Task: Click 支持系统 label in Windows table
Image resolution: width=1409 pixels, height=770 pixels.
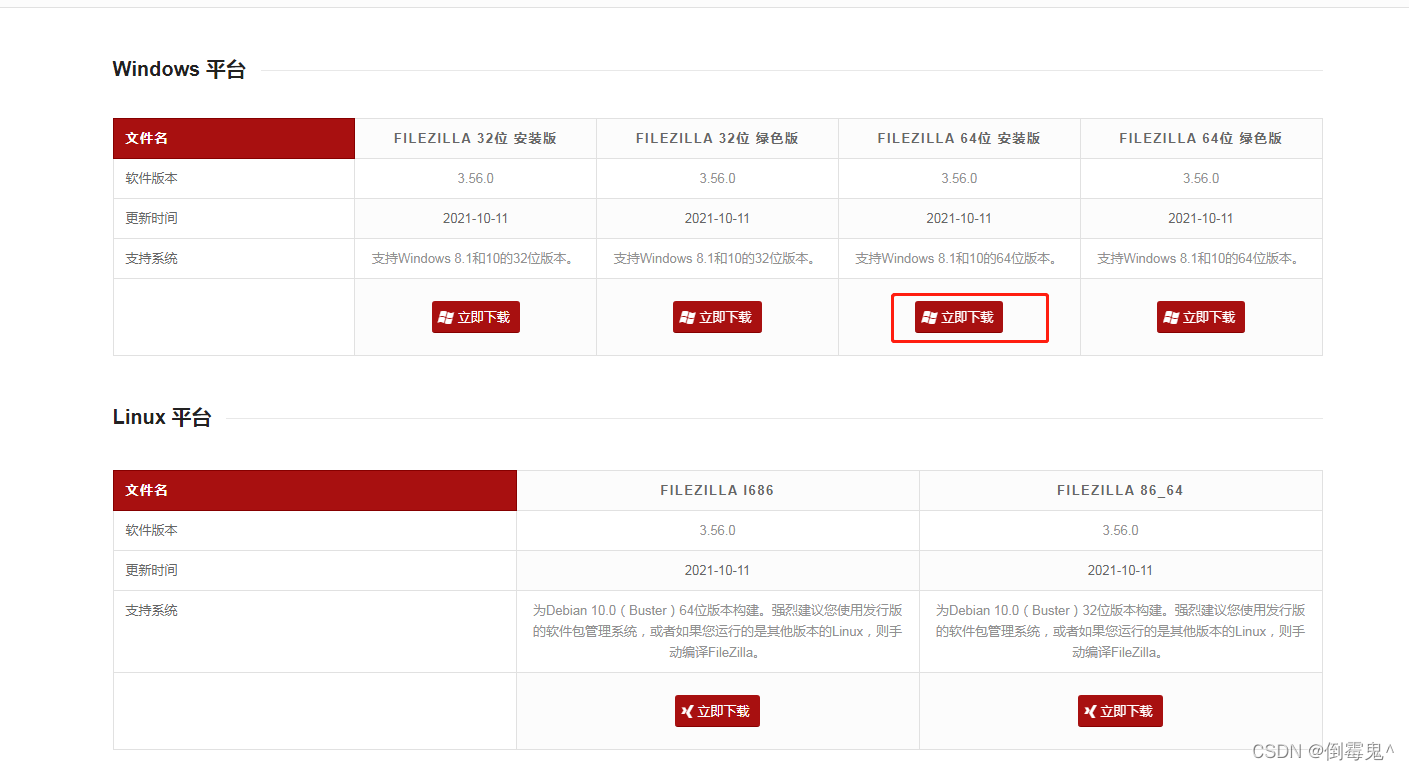Action: pyautogui.click(x=151, y=258)
